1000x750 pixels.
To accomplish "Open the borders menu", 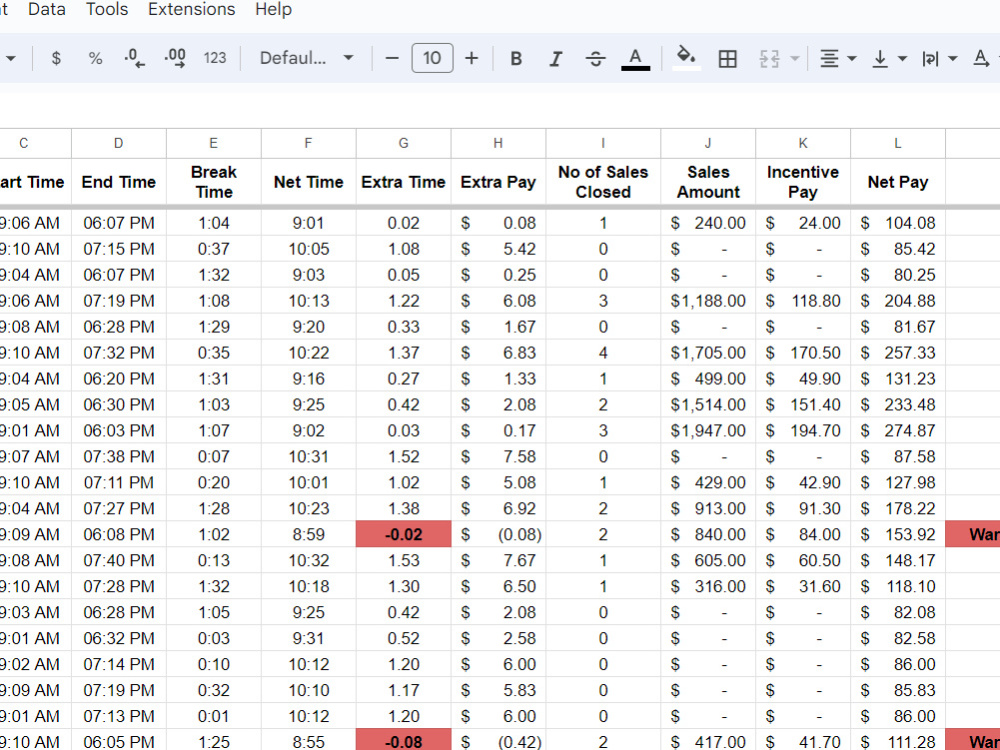I will coord(727,58).
